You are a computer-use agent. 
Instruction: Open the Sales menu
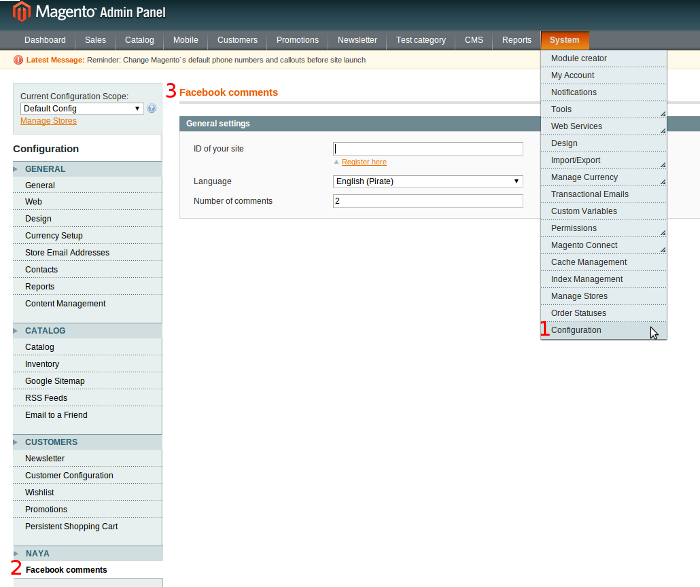coord(96,40)
